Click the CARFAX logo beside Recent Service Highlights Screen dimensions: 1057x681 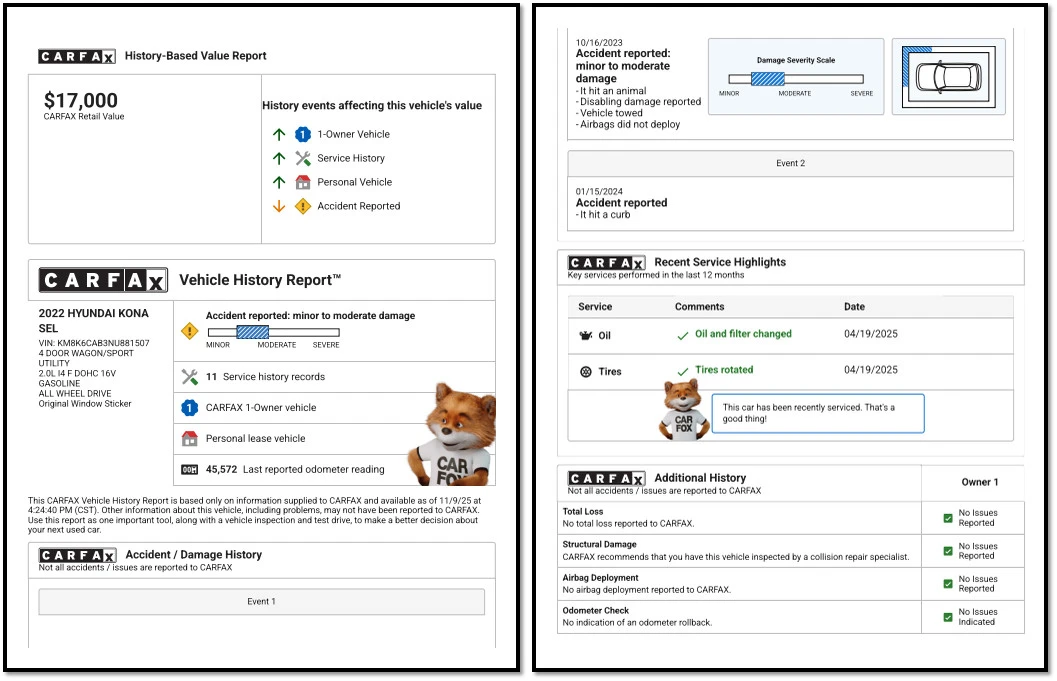[x=607, y=263]
